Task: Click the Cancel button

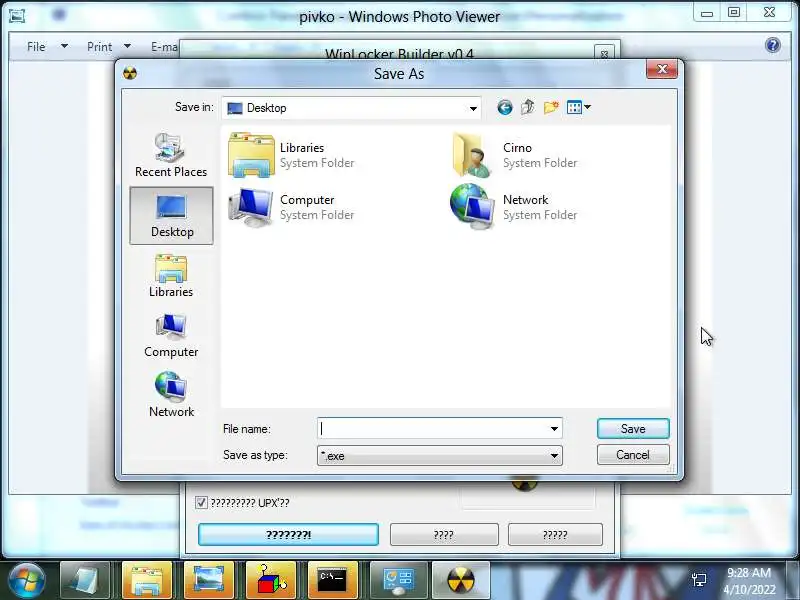Action: (633, 455)
